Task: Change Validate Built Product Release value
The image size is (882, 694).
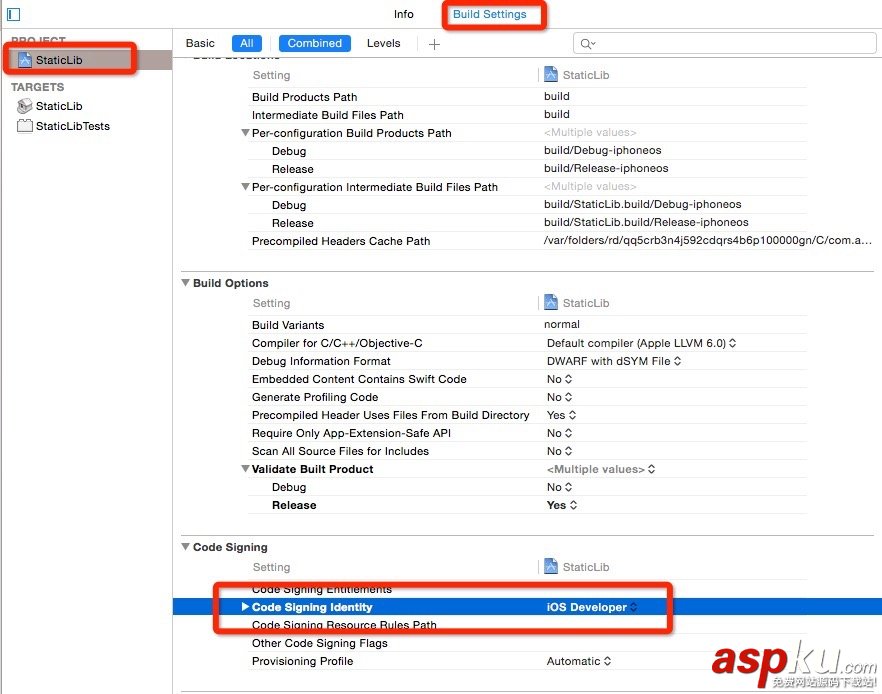Action: pyautogui.click(x=561, y=505)
